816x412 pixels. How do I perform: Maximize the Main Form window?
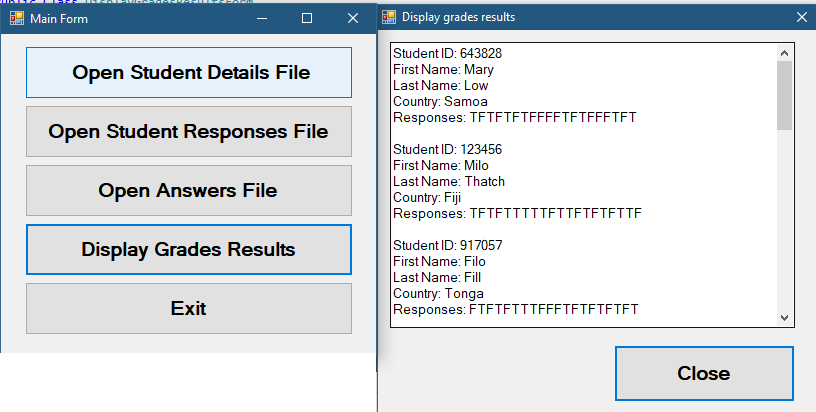tap(307, 18)
